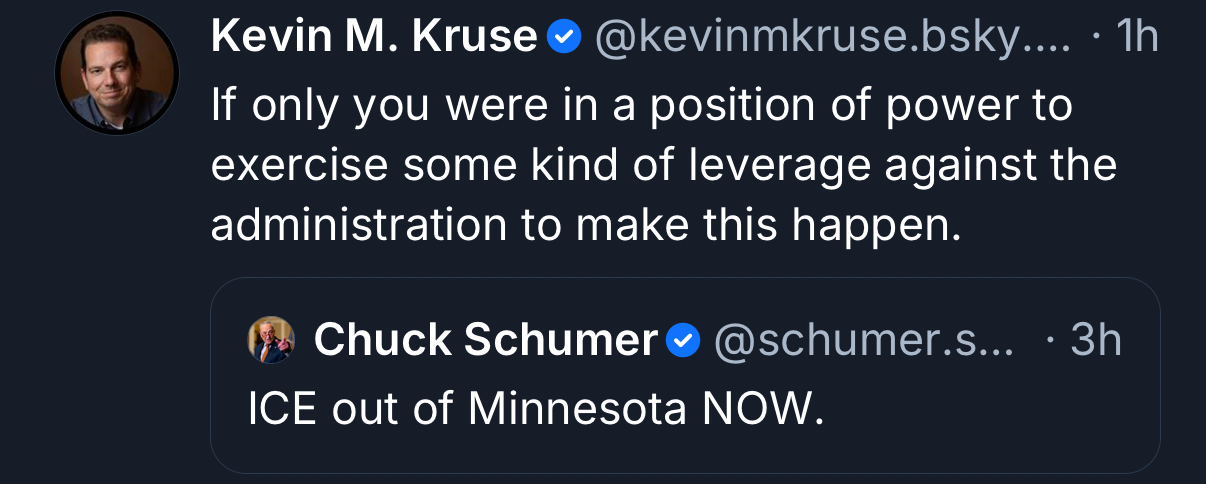Click Chuck Schumer's blue verified checkmark
This screenshot has width=1206, height=484.
[683, 341]
